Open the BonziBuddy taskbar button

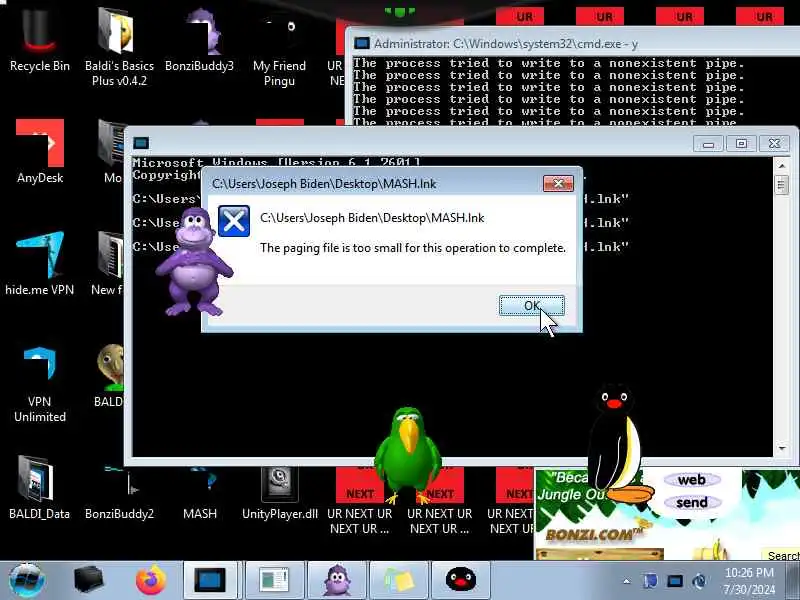point(336,581)
